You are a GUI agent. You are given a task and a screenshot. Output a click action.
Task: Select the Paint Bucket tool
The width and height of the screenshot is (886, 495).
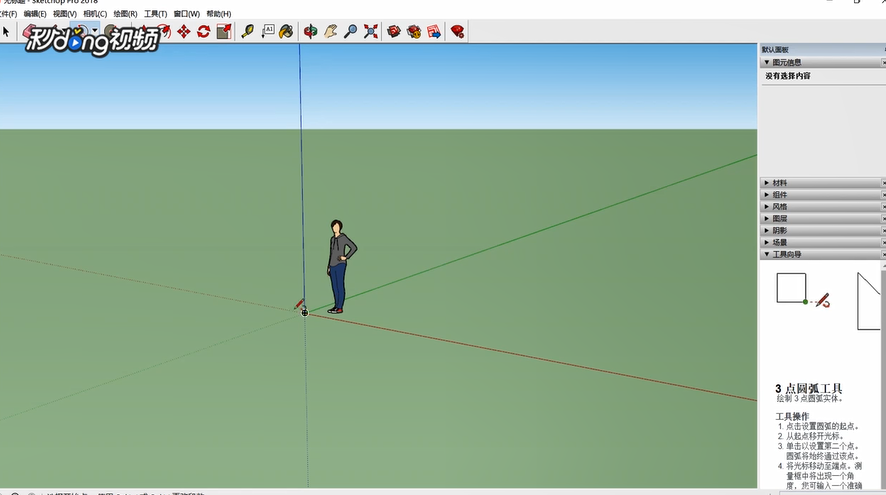coord(286,32)
